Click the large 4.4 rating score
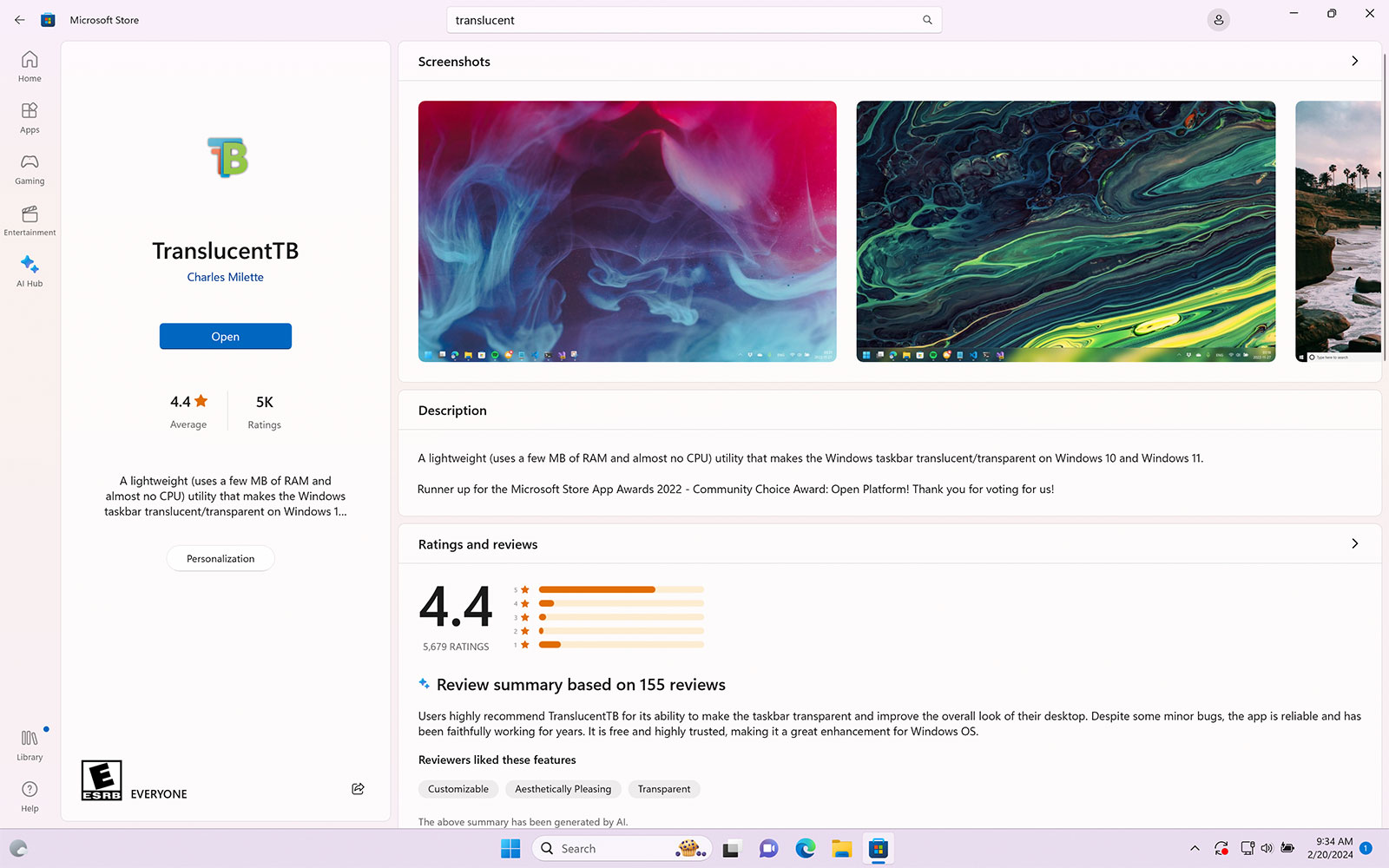This screenshot has width=1389, height=868. tap(456, 606)
